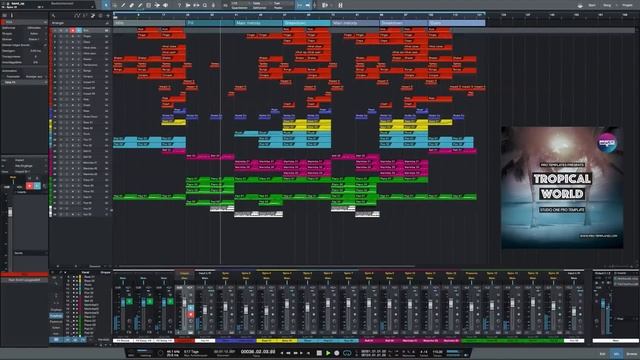Select the Pre arranger section
640x360 pixels.
point(210,23)
